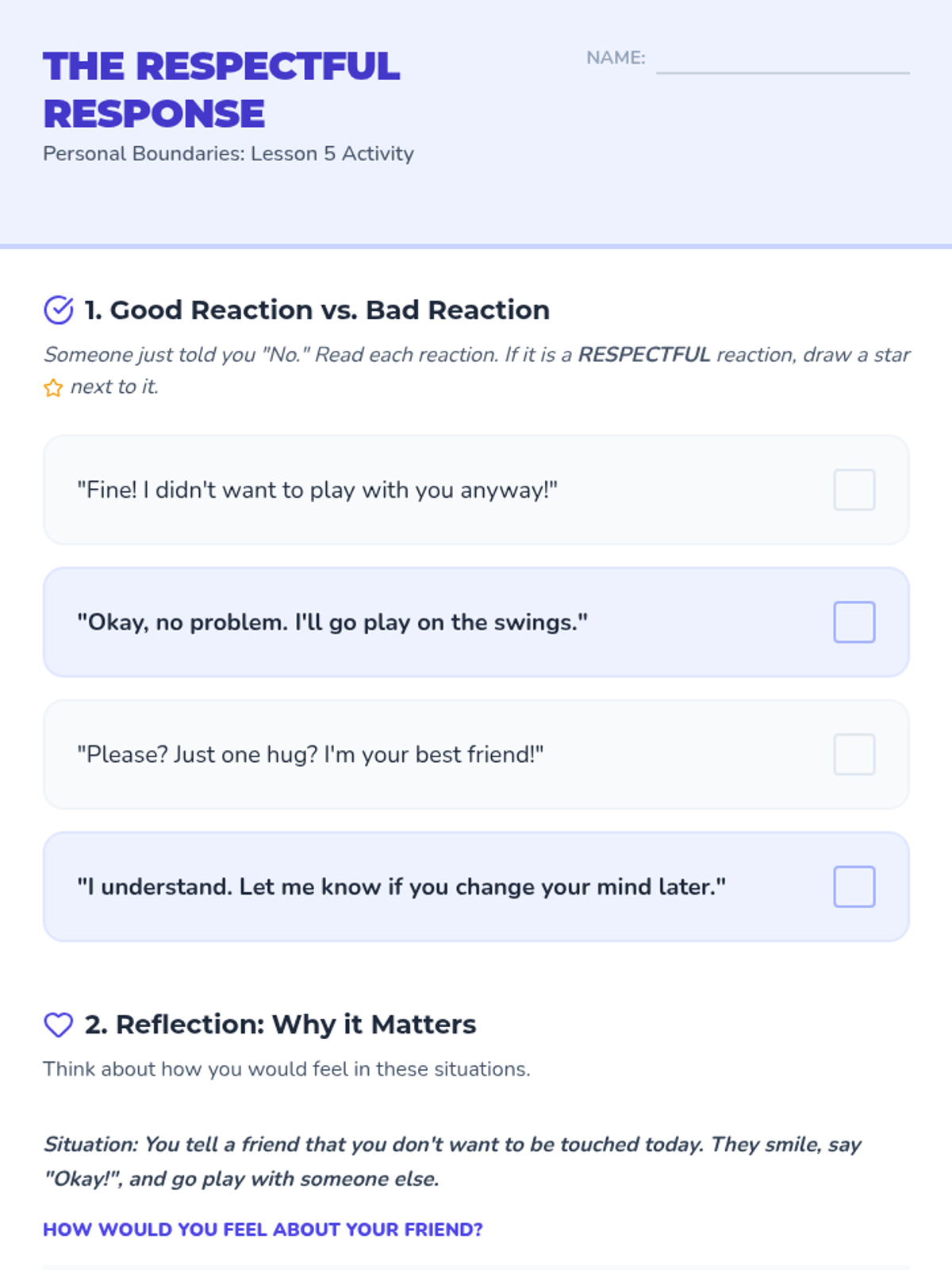The width and height of the screenshot is (952, 1270).
Task: Select the "Reflection: Why it Matters" heading
Action: [281, 1025]
